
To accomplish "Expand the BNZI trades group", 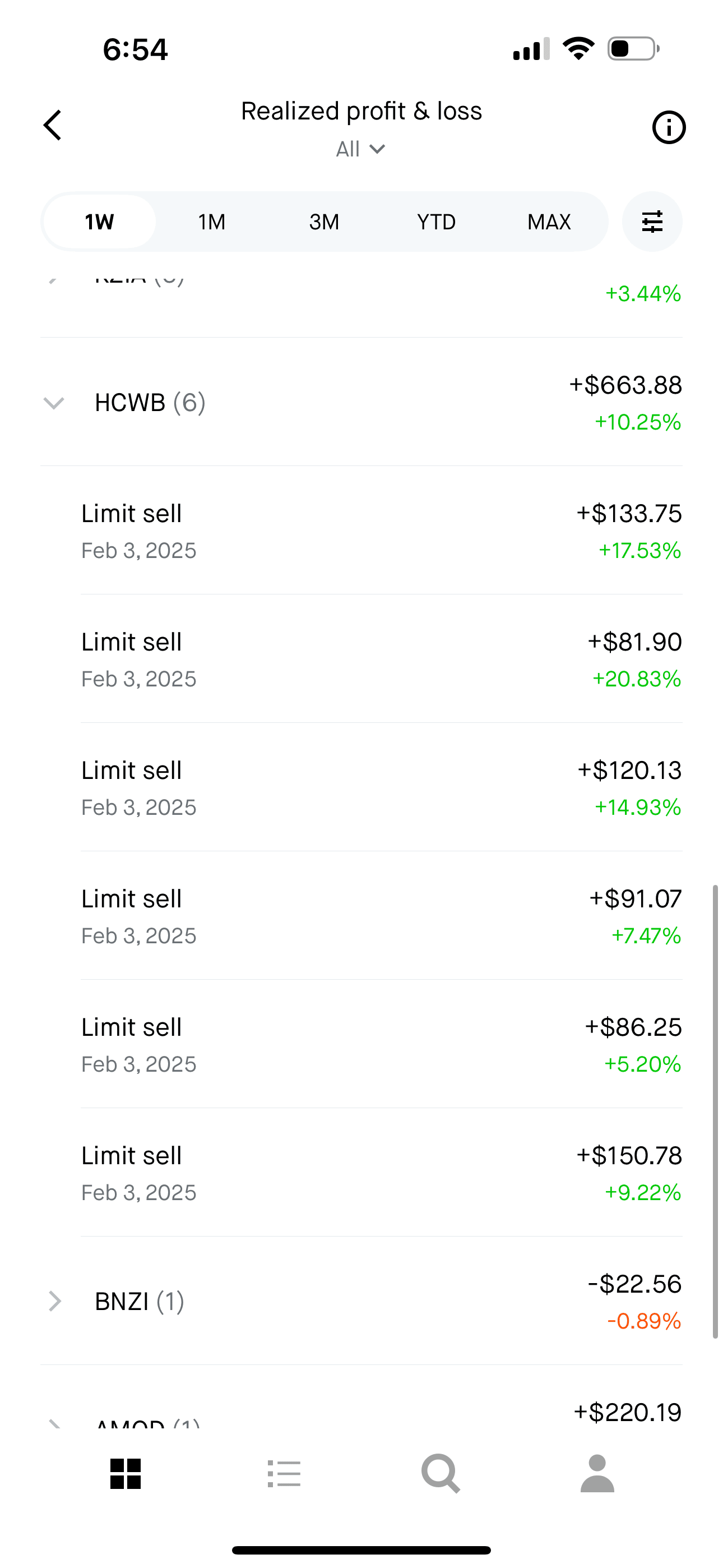I will point(54,1302).
